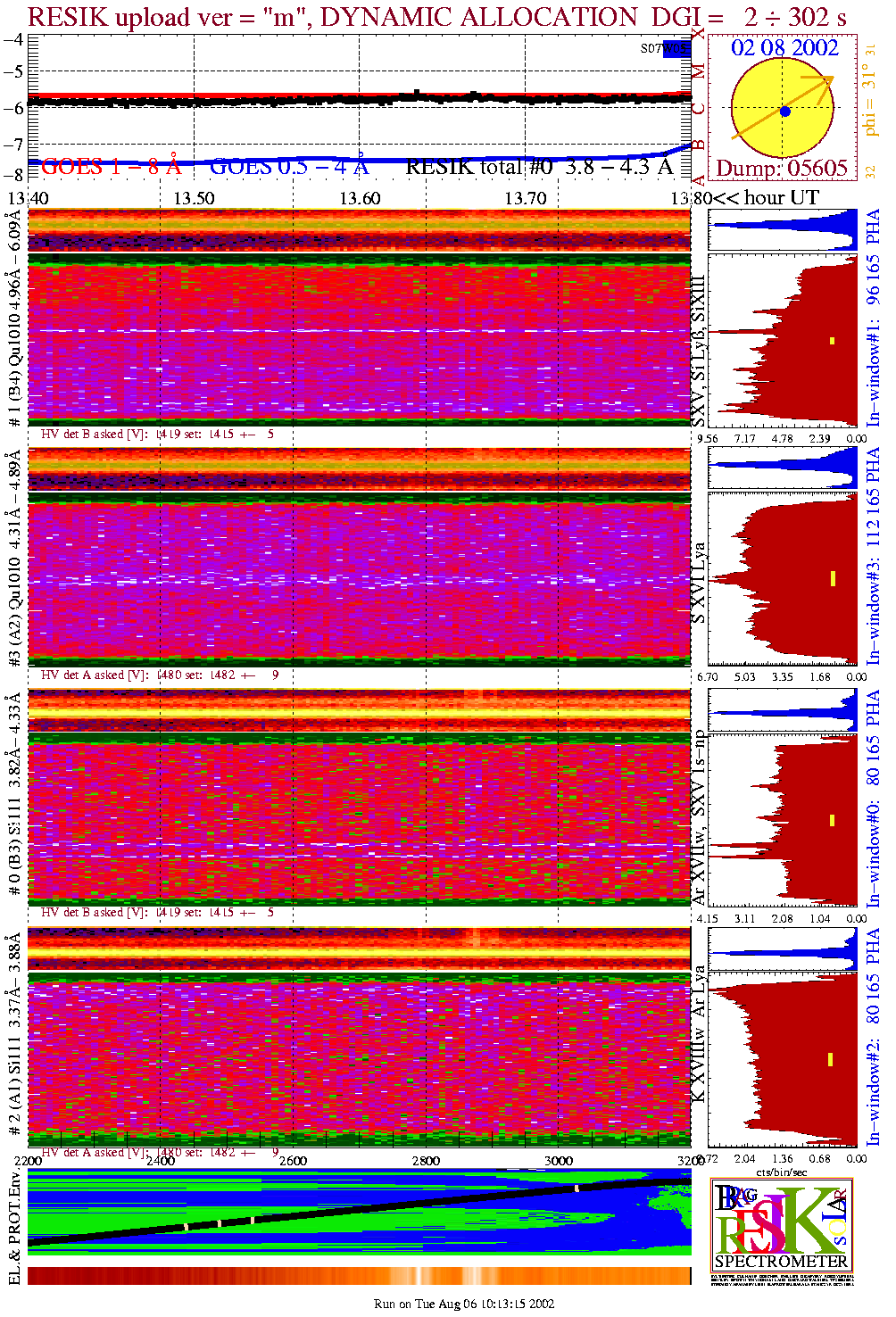Click the date "02 08 2002" heading
This screenshot has width=896, height=1317.
(784, 48)
